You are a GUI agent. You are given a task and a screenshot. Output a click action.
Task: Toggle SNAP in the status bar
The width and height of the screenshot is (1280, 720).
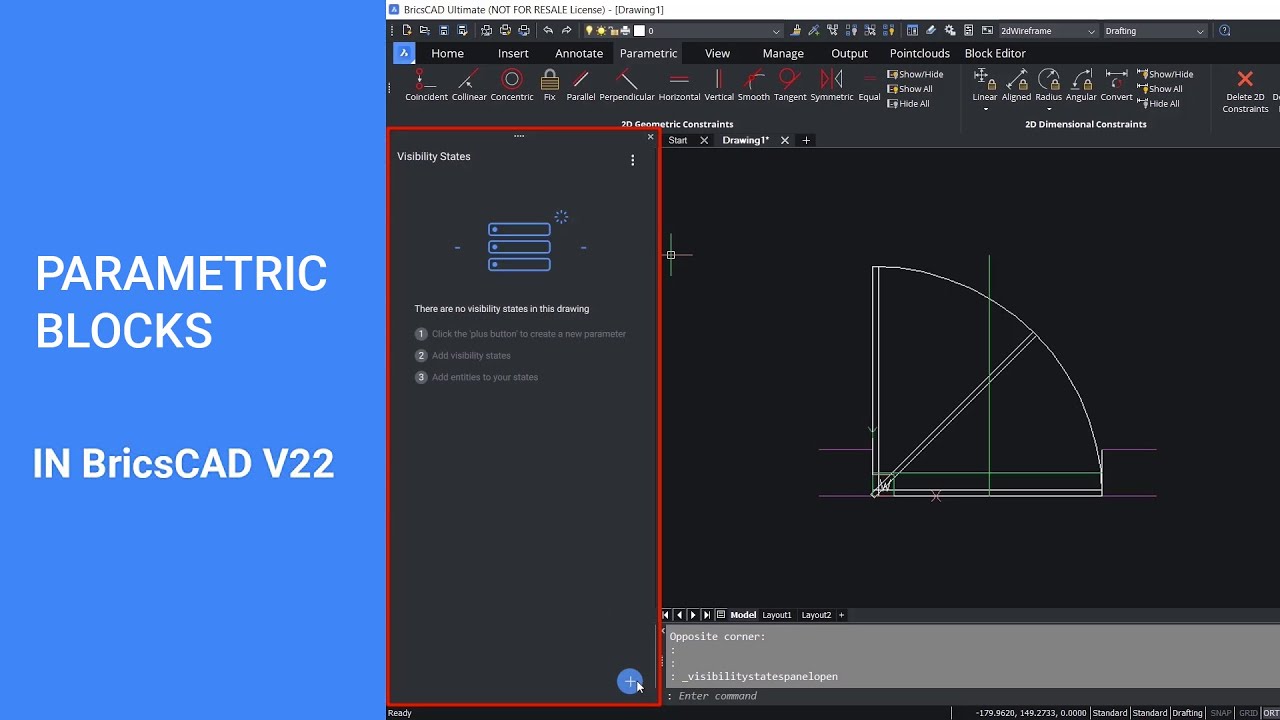(1221, 713)
